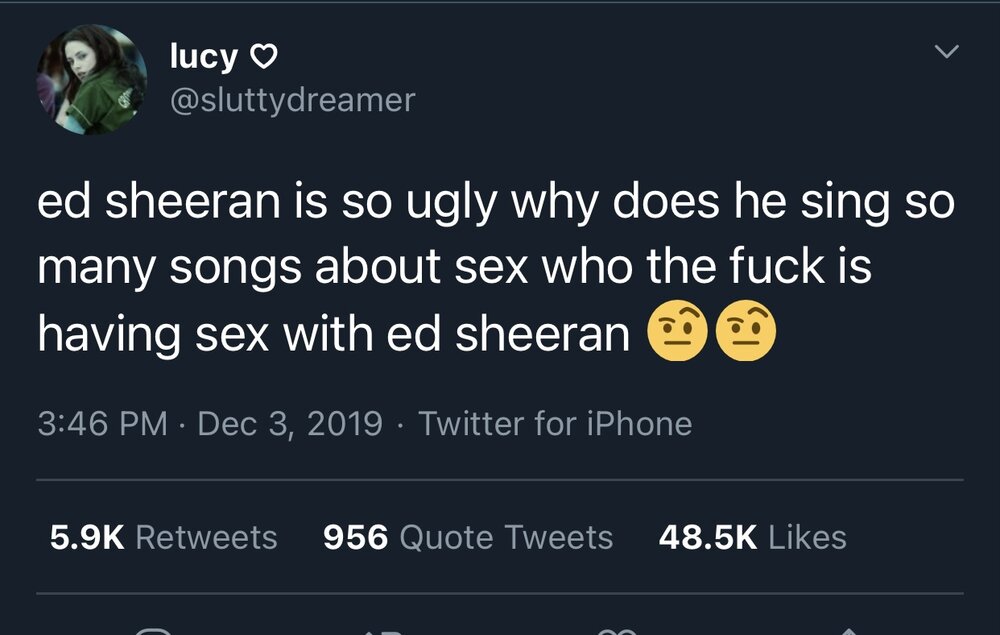Image resolution: width=1000 pixels, height=635 pixels.
Task: Click the 3:46 PM timestamp
Action: point(102,424)
